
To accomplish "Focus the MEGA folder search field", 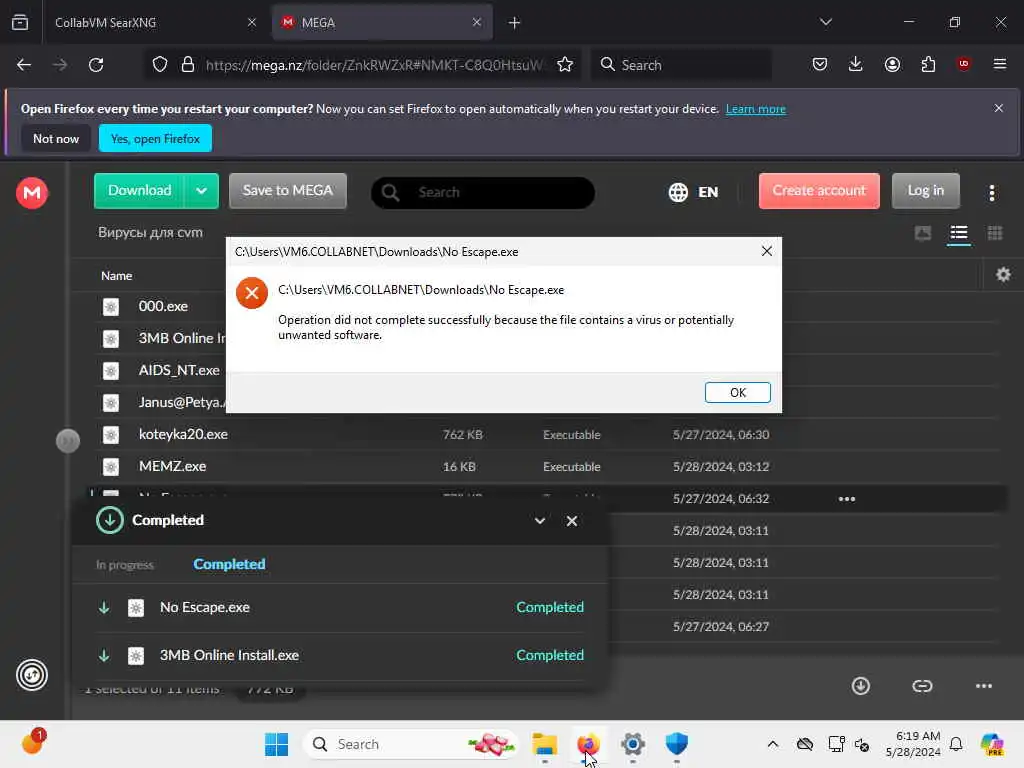I will [483, 193].
